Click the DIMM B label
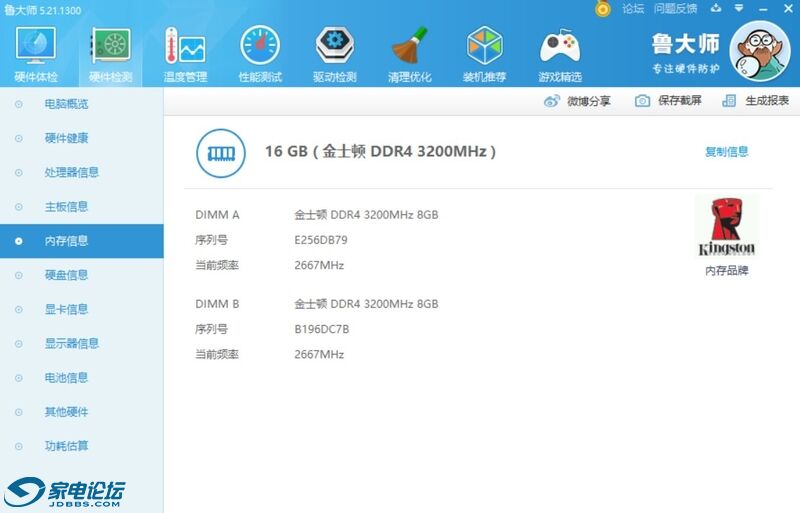The height and width of the screenshot is (513, 800). click(217, 304)
